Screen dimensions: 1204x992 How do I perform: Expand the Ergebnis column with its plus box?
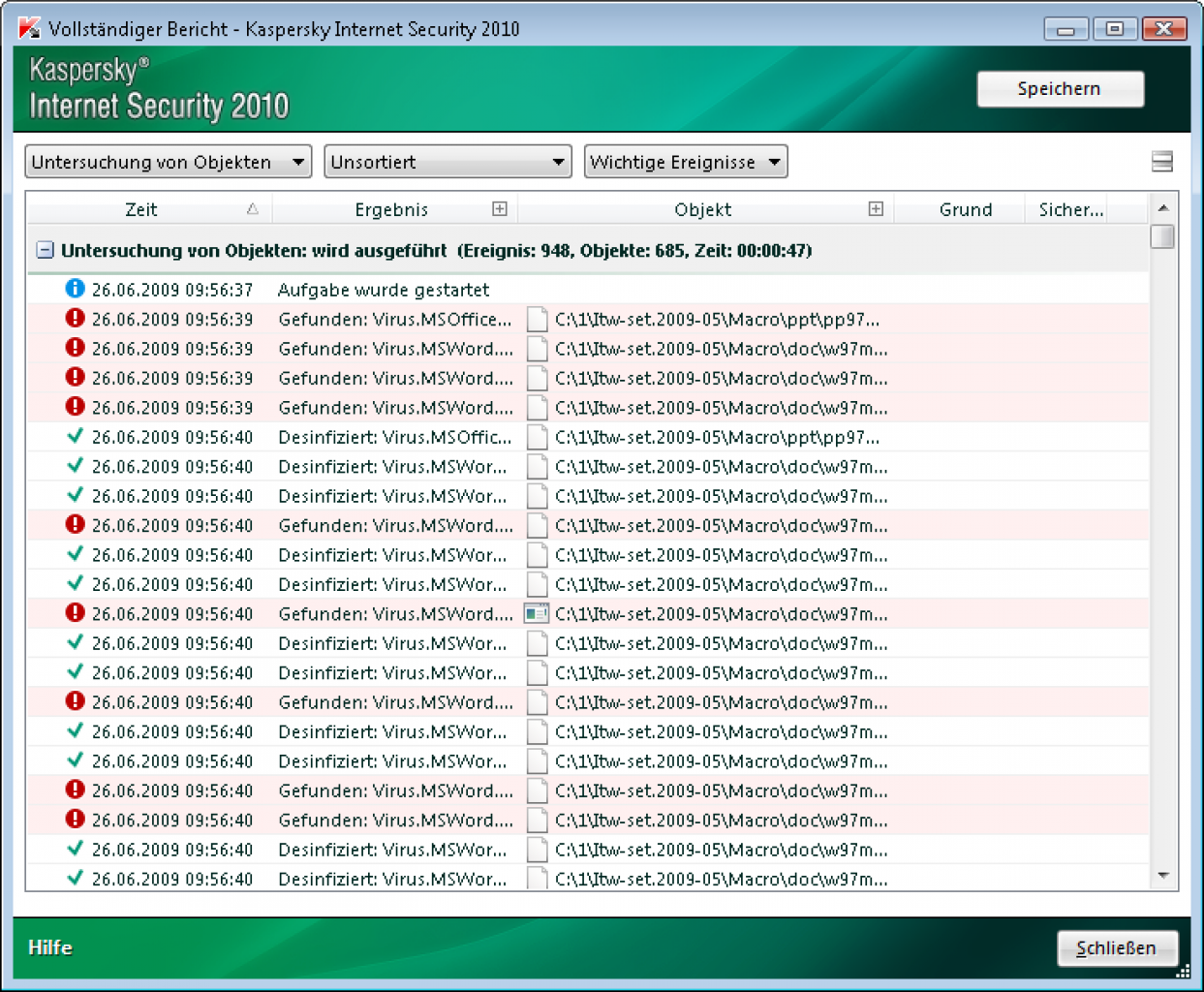click(x=500, y=208)
